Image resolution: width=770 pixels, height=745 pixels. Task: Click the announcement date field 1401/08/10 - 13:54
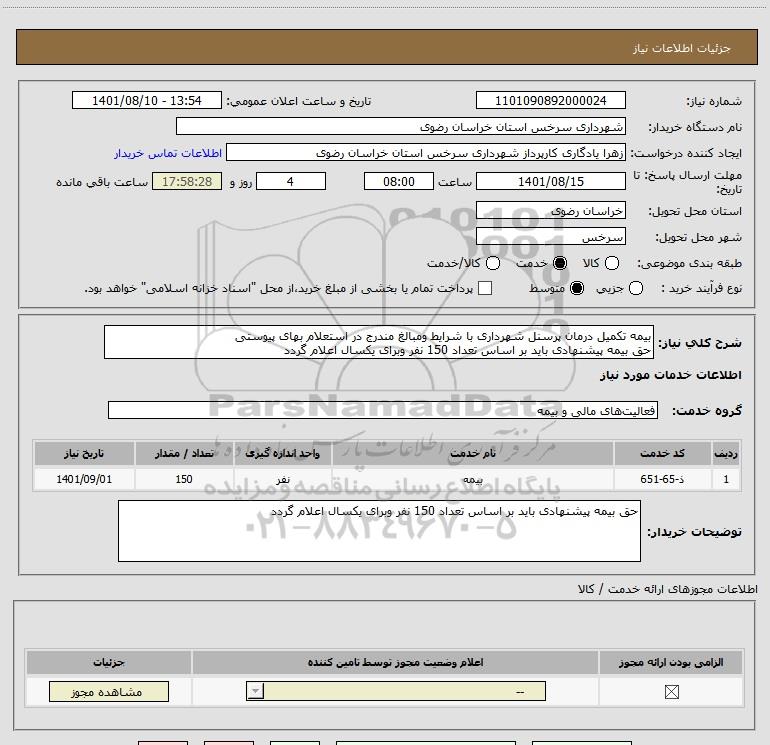point(147,100)
